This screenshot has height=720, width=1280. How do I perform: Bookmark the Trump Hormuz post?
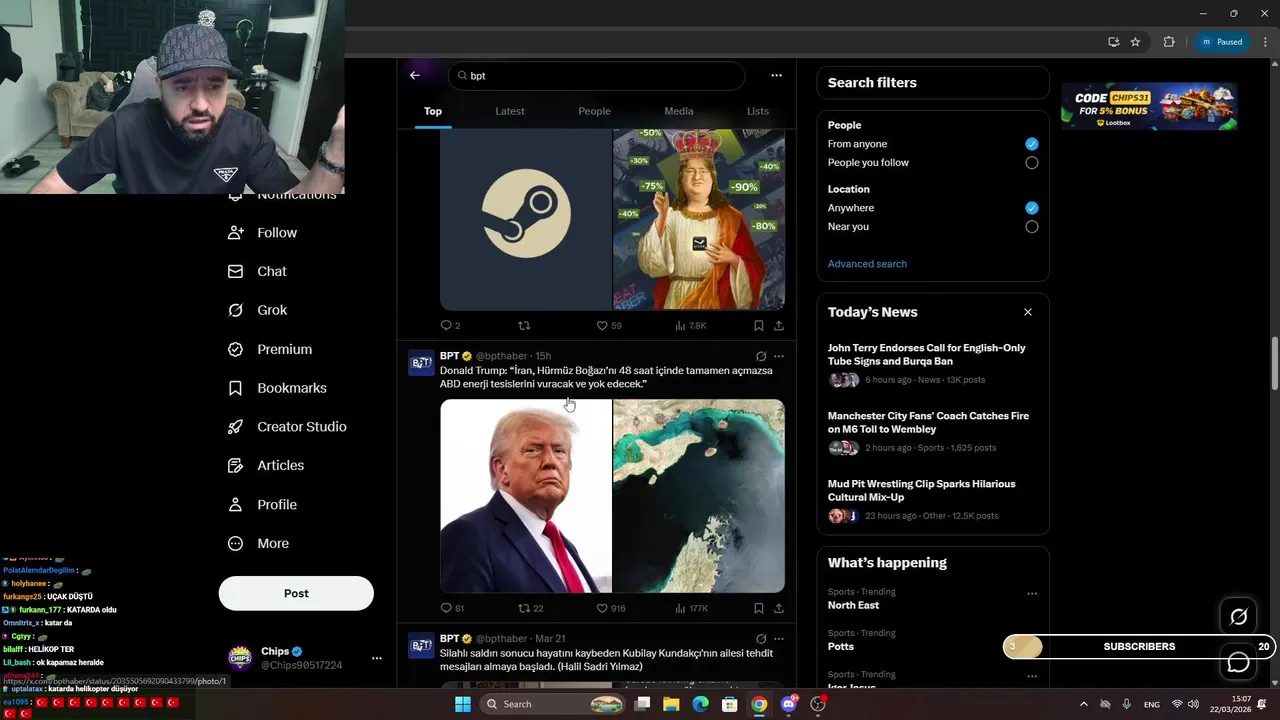click(x=758, y=608)
